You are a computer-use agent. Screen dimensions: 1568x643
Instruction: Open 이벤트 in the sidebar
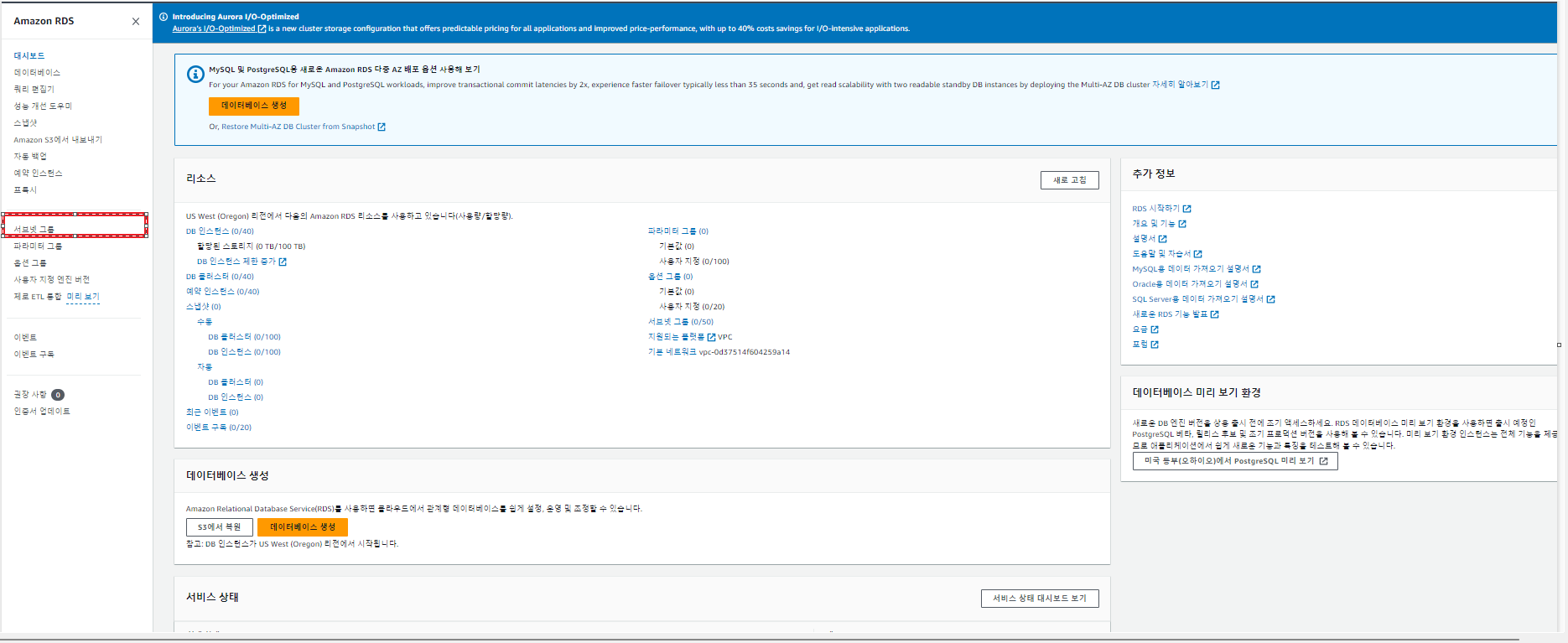point(25,337)
